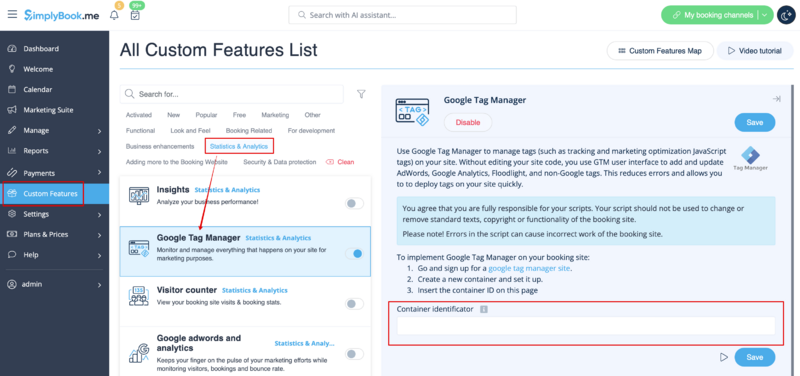
Task: Click the Calendar sidebar icon
Action: pyautogui.click(x=12, y=89)
